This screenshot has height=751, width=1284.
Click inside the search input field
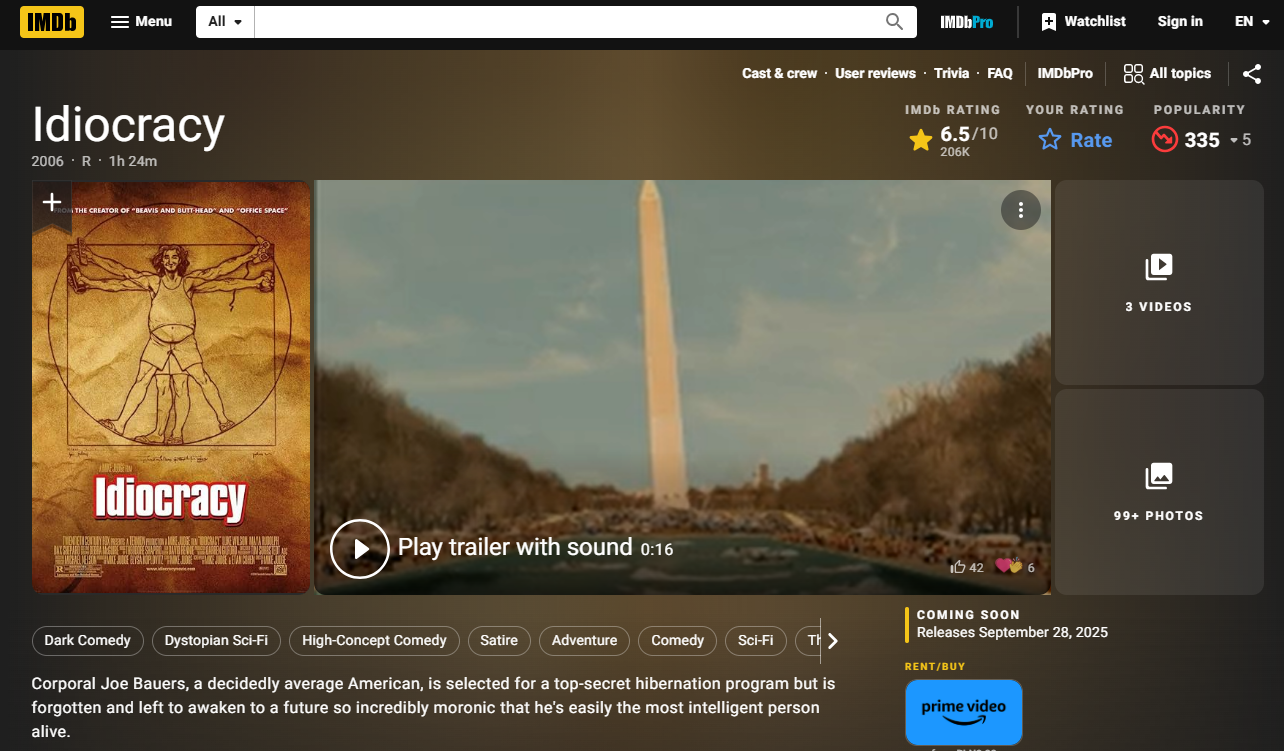(x=565, y=22)
